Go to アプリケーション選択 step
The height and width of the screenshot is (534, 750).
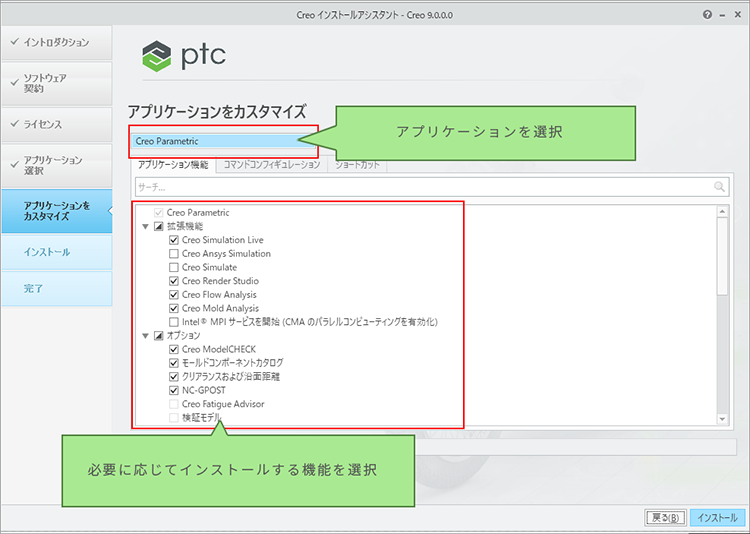56,165
